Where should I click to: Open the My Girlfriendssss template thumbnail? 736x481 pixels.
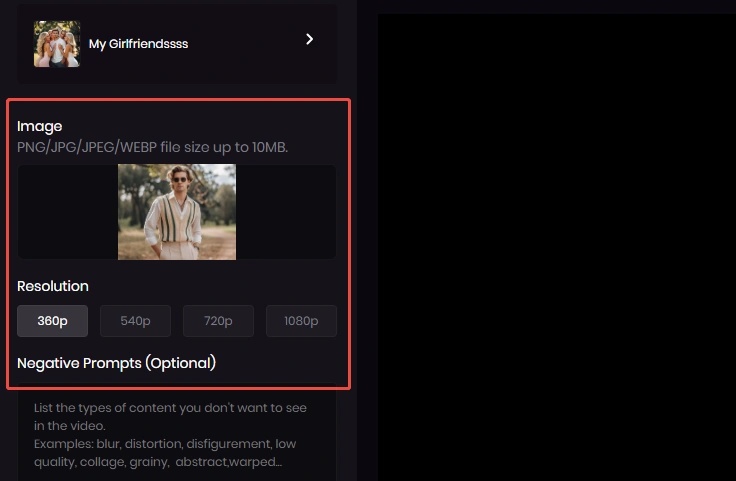56,44
